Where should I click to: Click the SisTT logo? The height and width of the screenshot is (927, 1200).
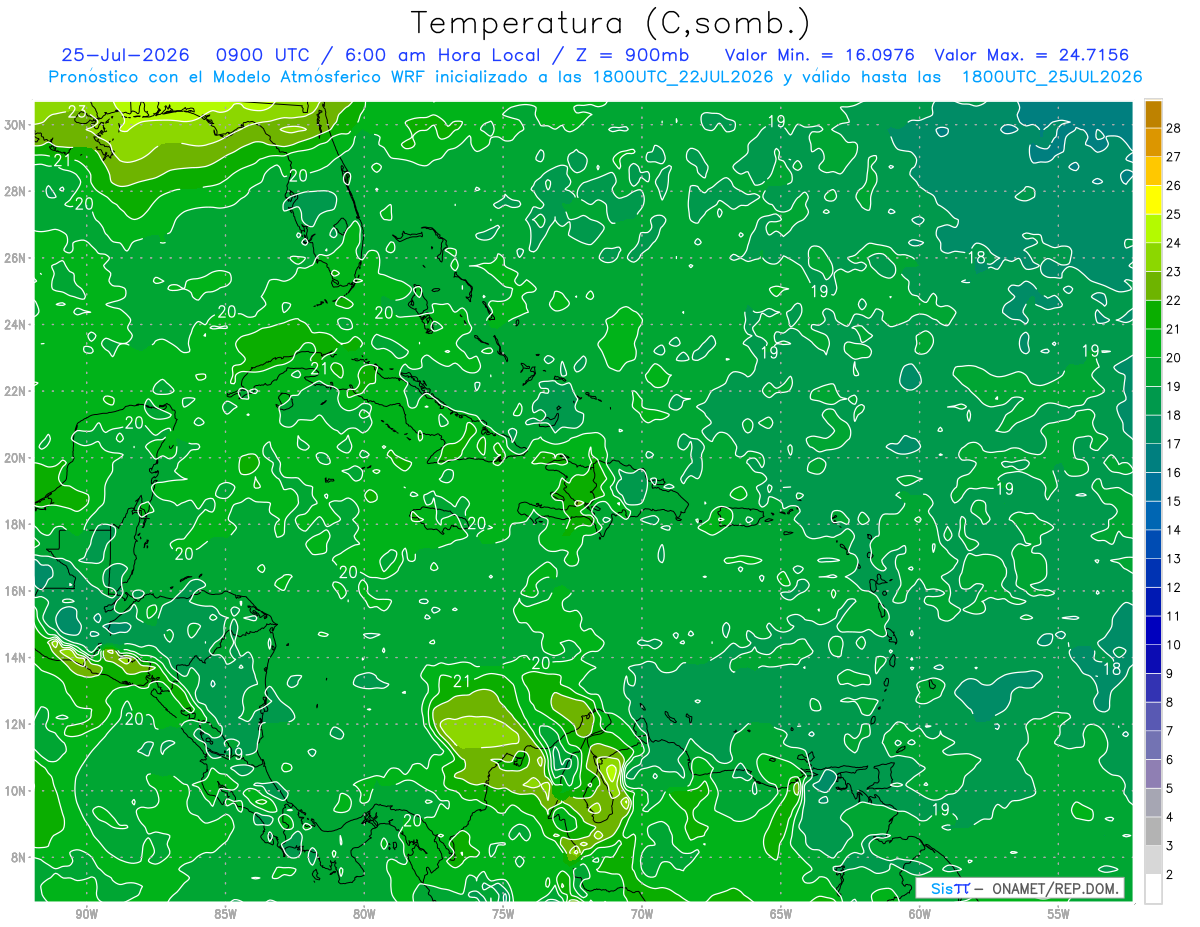coord(950,888)
